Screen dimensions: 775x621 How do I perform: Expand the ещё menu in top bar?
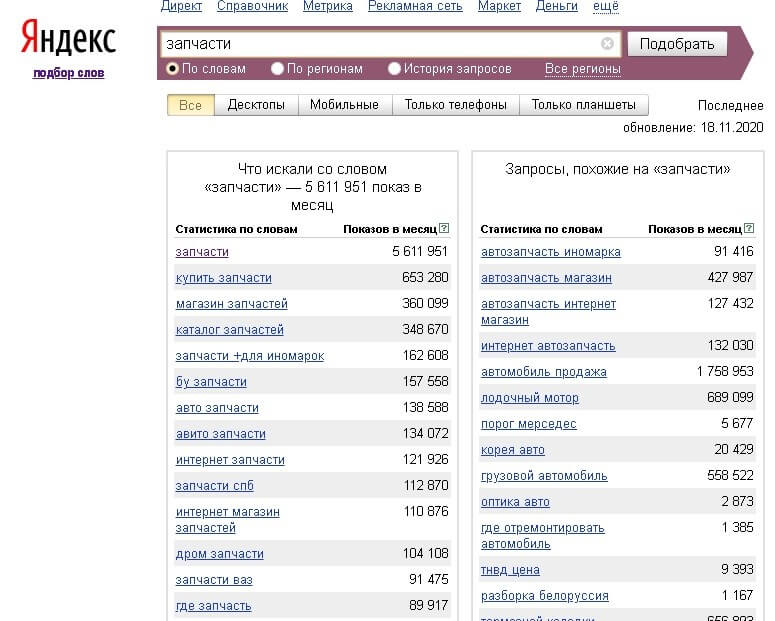(605, 6)
